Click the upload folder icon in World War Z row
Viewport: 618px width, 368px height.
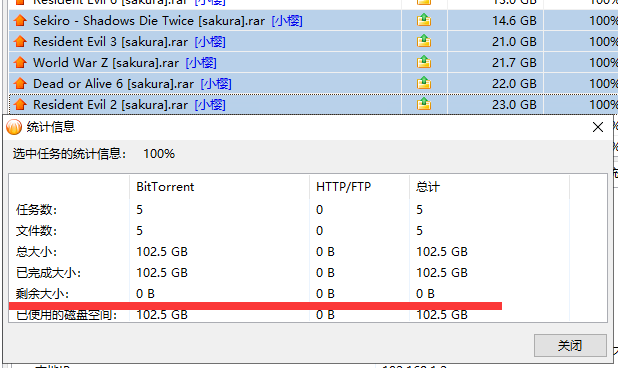pyautogui.click(x=424, y=62)
